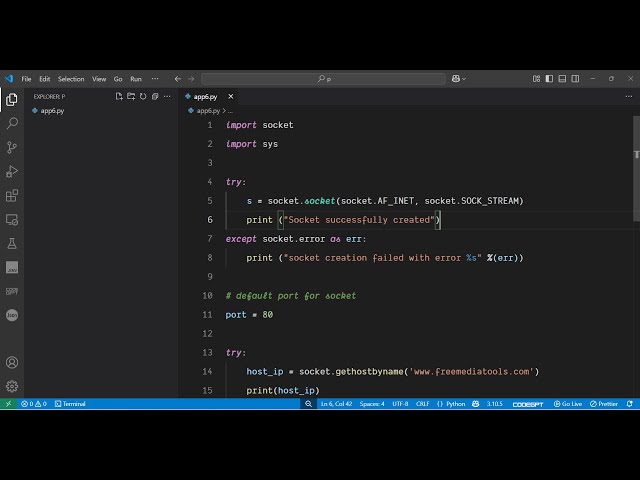The width and height of the screenshot is (640, 480).
Task: Create a new folder in Explorer
Action: [x=131, y=97]
